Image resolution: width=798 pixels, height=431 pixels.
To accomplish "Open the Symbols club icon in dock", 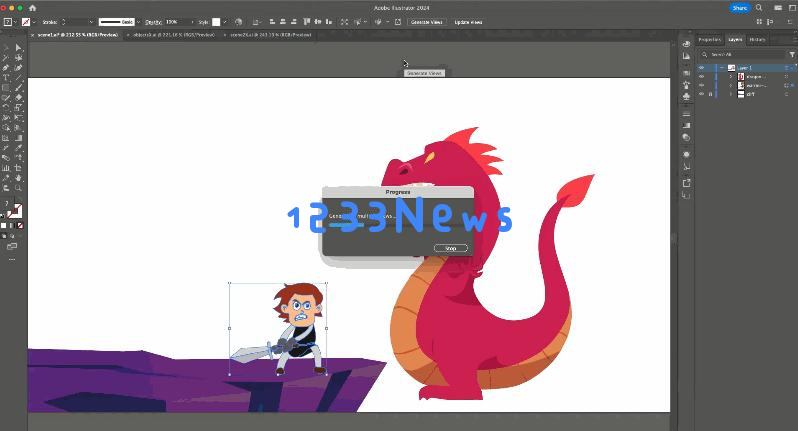I will (x=687, y=96).
